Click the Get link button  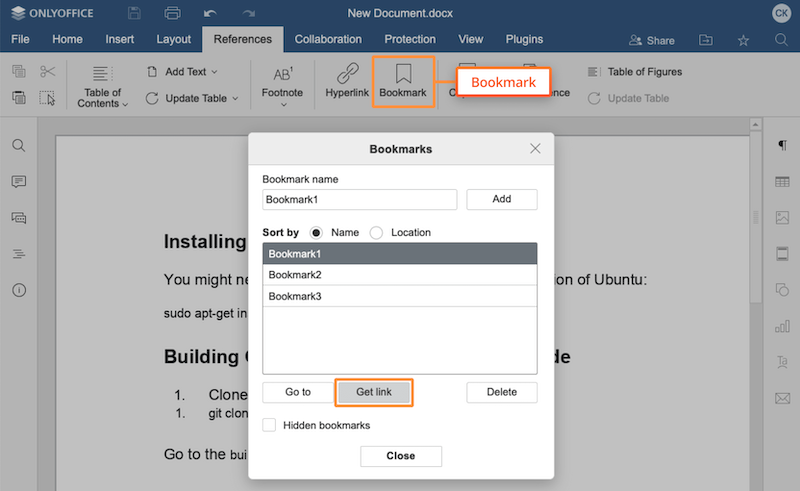(374, 392)
